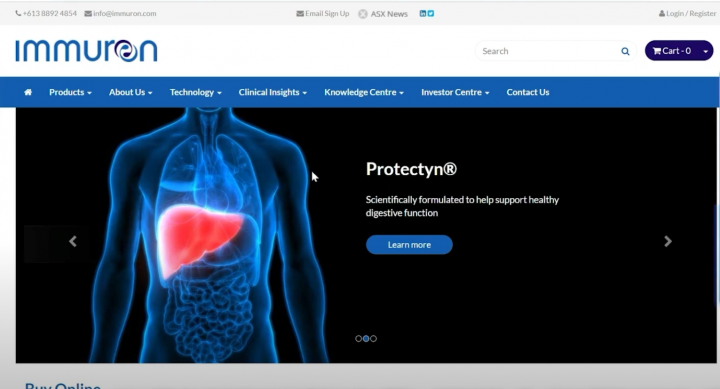This screenshot has height=389, width=720.
Task: Click the home icon in navigation bar
Action: [28, 92]
